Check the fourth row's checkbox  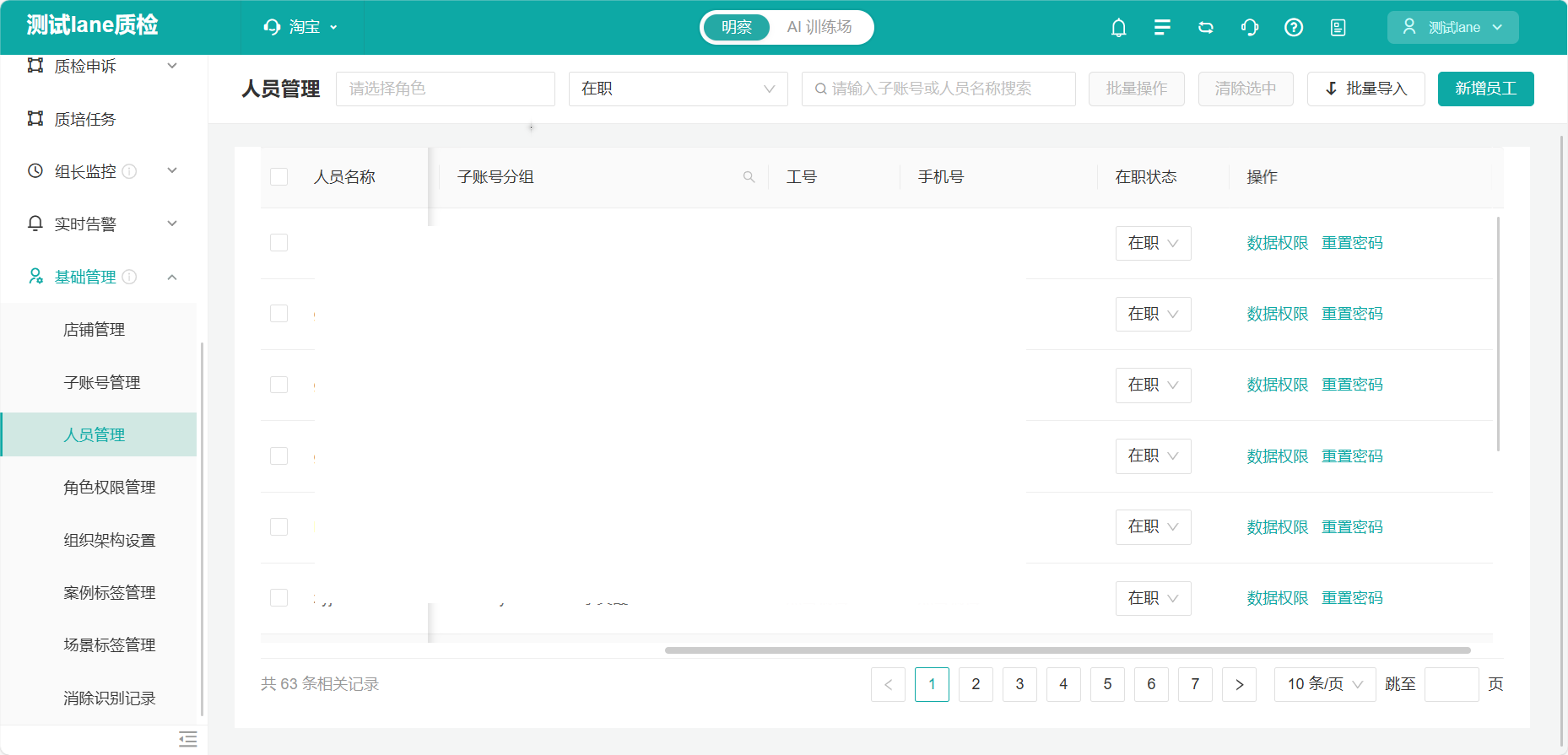[x=278, y=456]
